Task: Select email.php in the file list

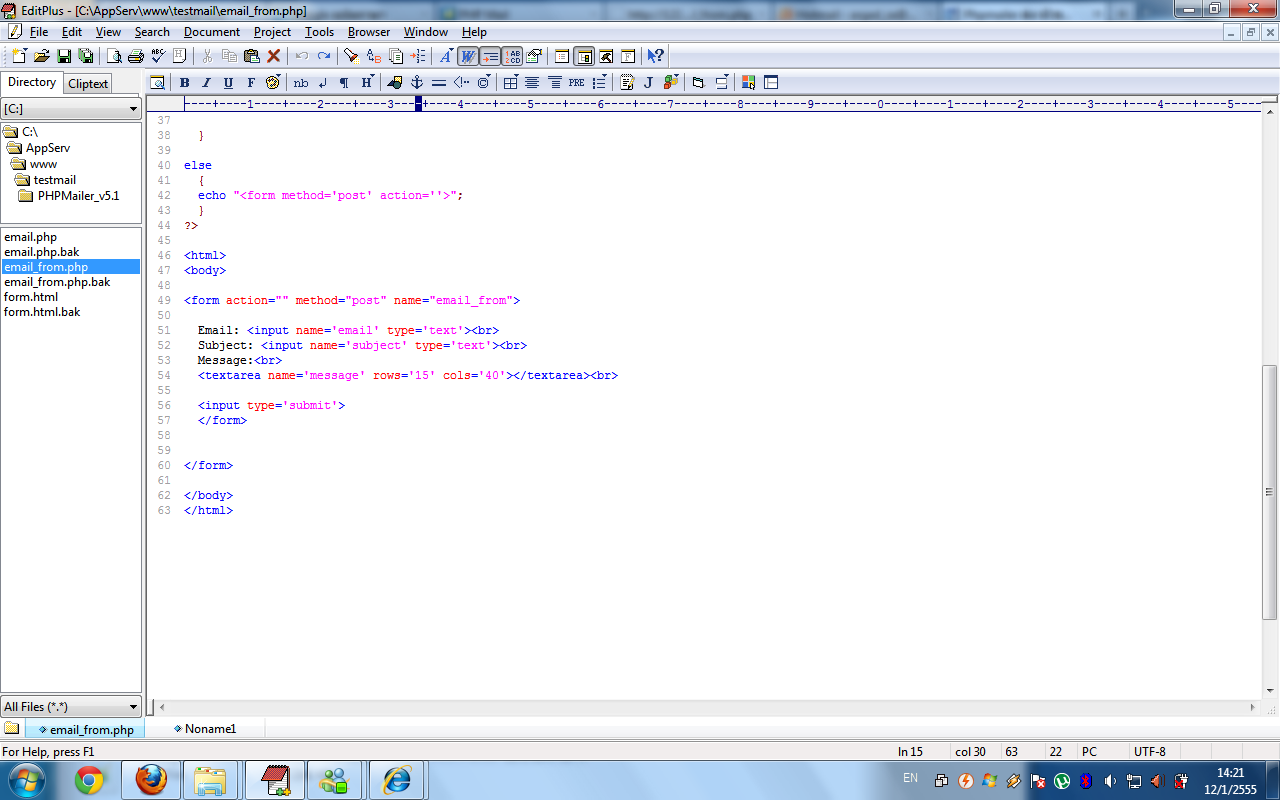Action: [x=30, y=237]
